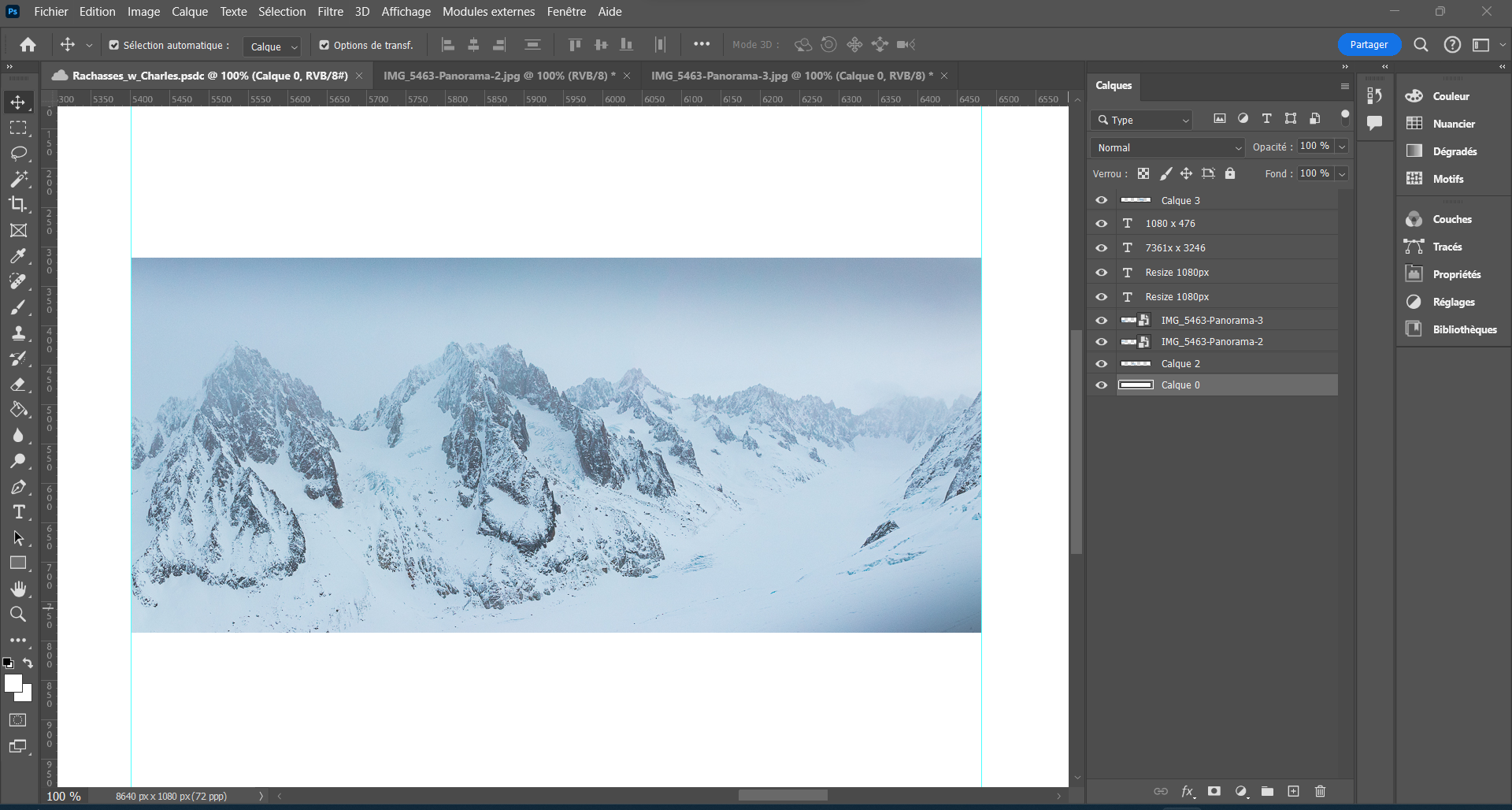Click the Partager button
Viewport: 1512px width, 810px height.
click(x=1369, y=45)
